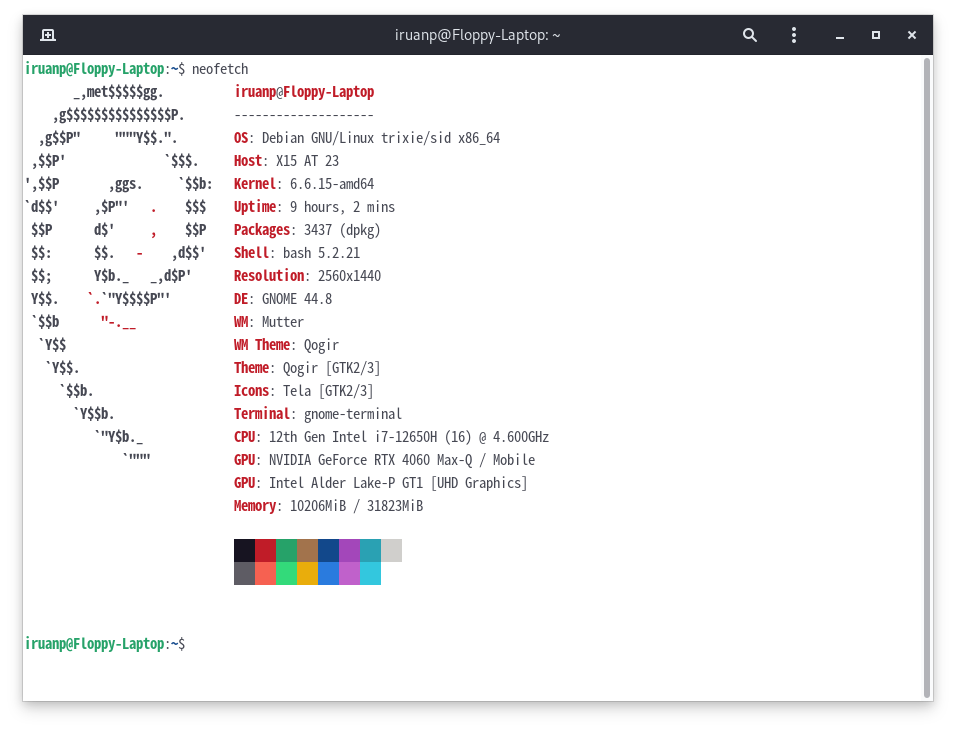This screenshot has height=732, width=956.
Task: Click the Theme value Qogir [GTK2/3]
Action: (332, 368)
